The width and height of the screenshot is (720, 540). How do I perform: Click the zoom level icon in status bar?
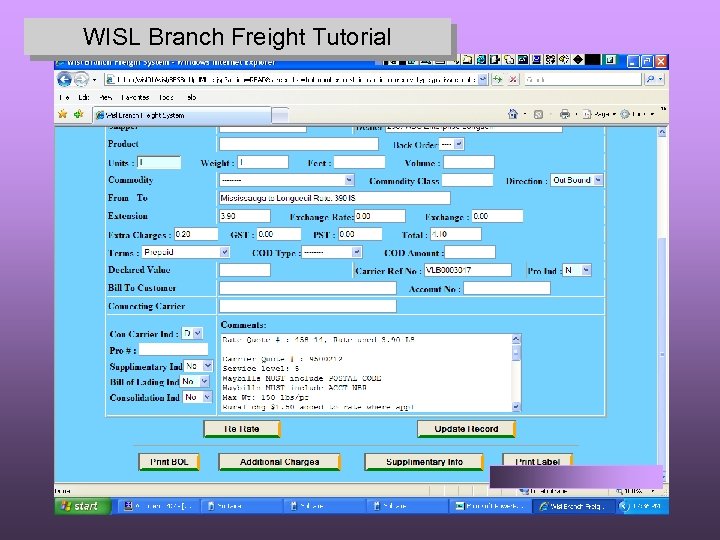[619, 491]
